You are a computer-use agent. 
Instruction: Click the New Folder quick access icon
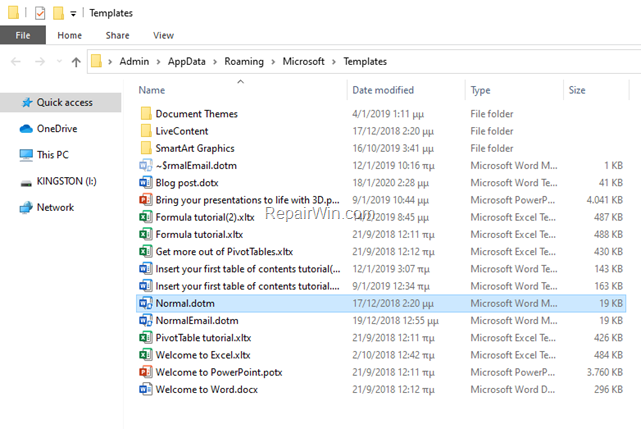point(58,13)
